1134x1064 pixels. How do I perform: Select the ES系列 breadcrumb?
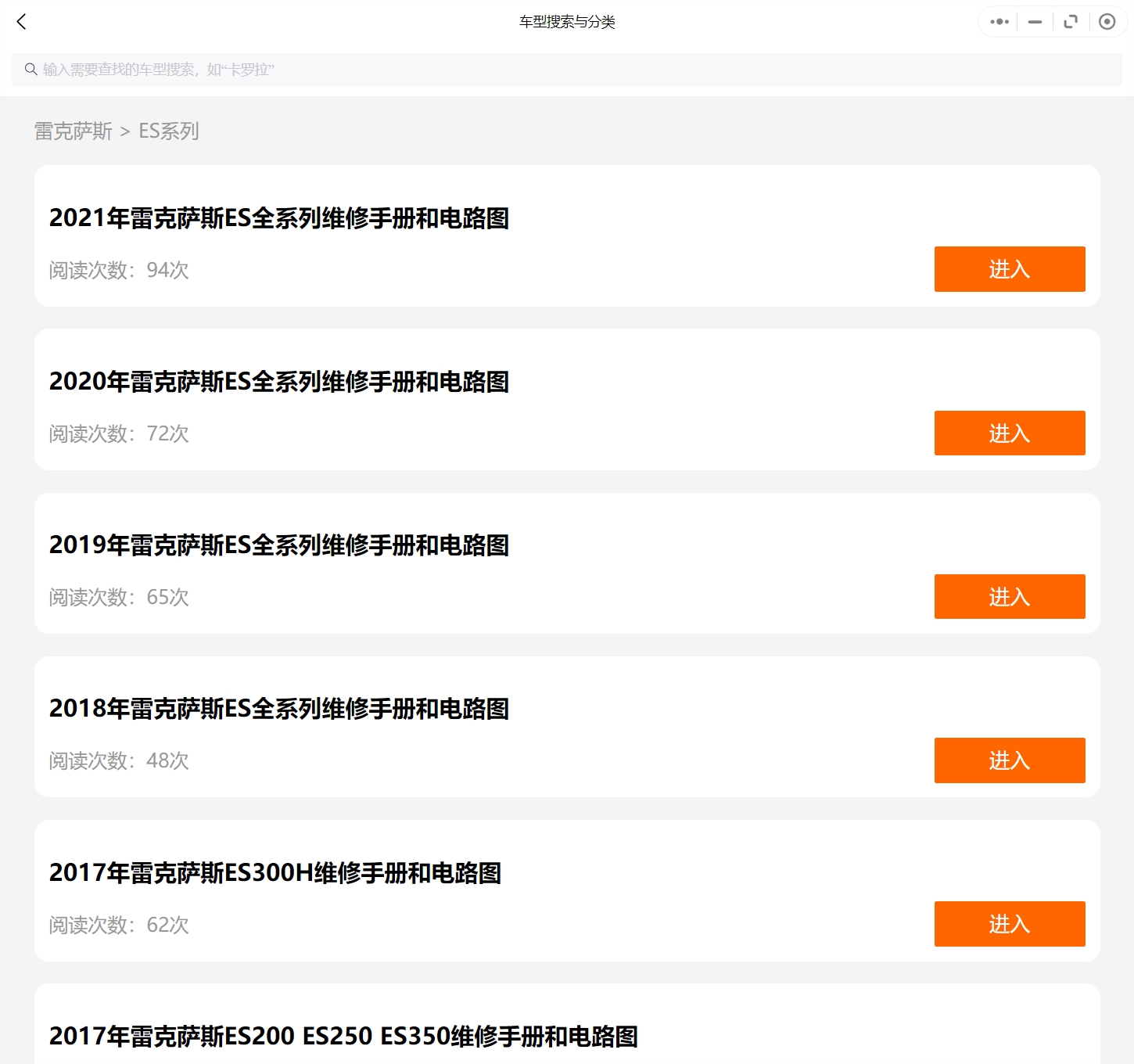[x=169, y=131]
